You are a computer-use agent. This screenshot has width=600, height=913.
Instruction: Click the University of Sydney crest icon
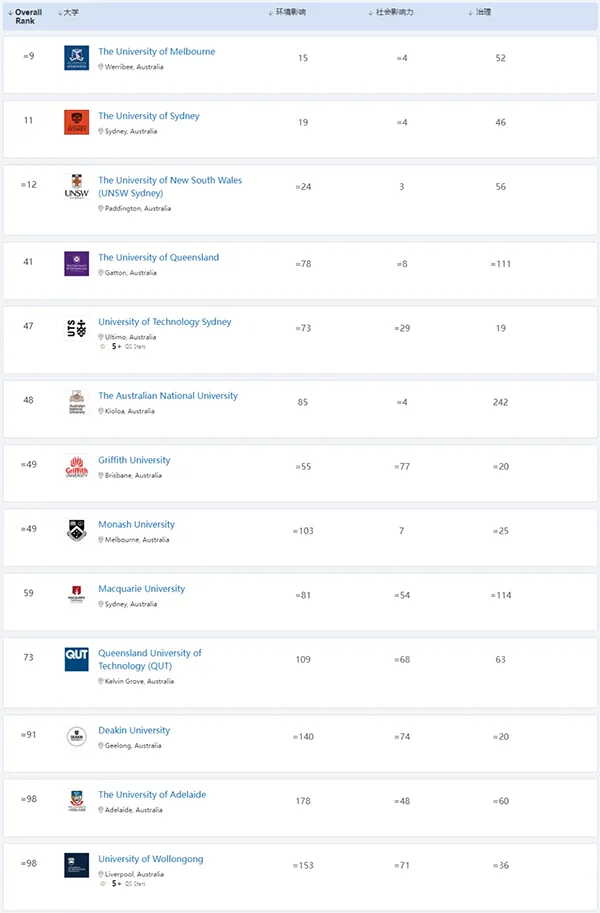pyautogui.click(x=76, y=122)
